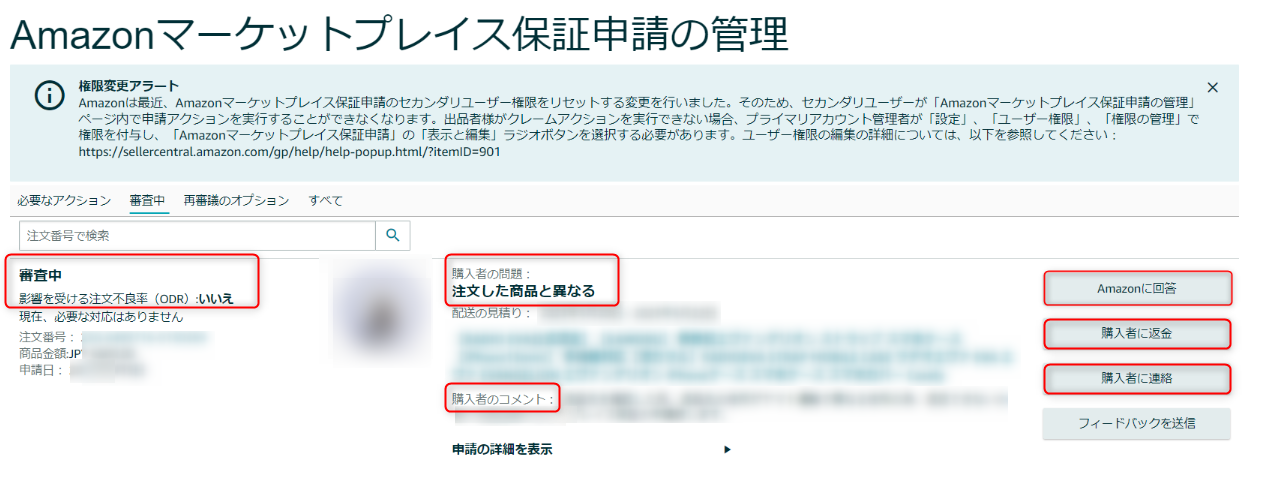Switch to the 必要なアクション tab

point(63,201)
